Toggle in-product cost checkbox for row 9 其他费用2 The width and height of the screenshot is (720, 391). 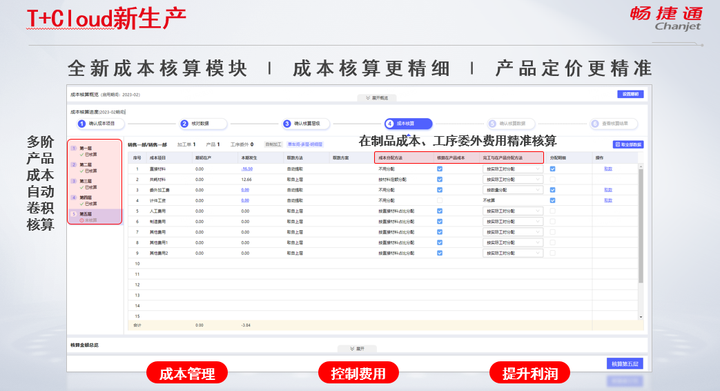(439, 253)
